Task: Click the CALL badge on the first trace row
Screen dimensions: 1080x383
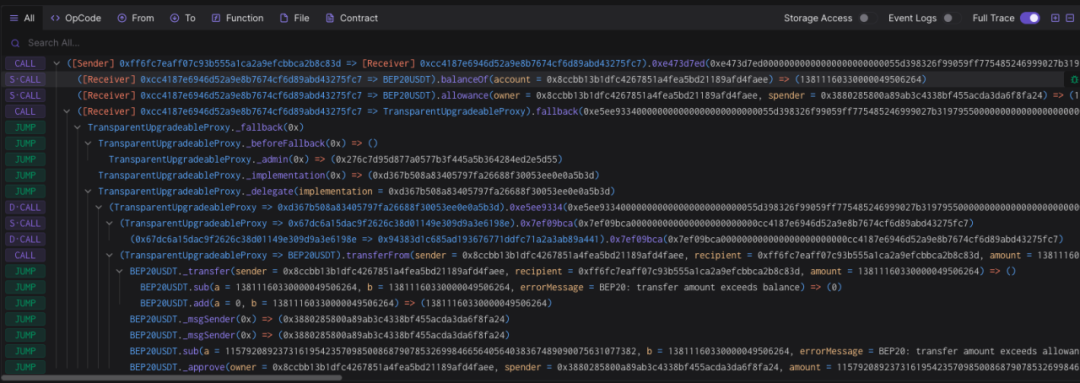Action: tap(25, 63)
